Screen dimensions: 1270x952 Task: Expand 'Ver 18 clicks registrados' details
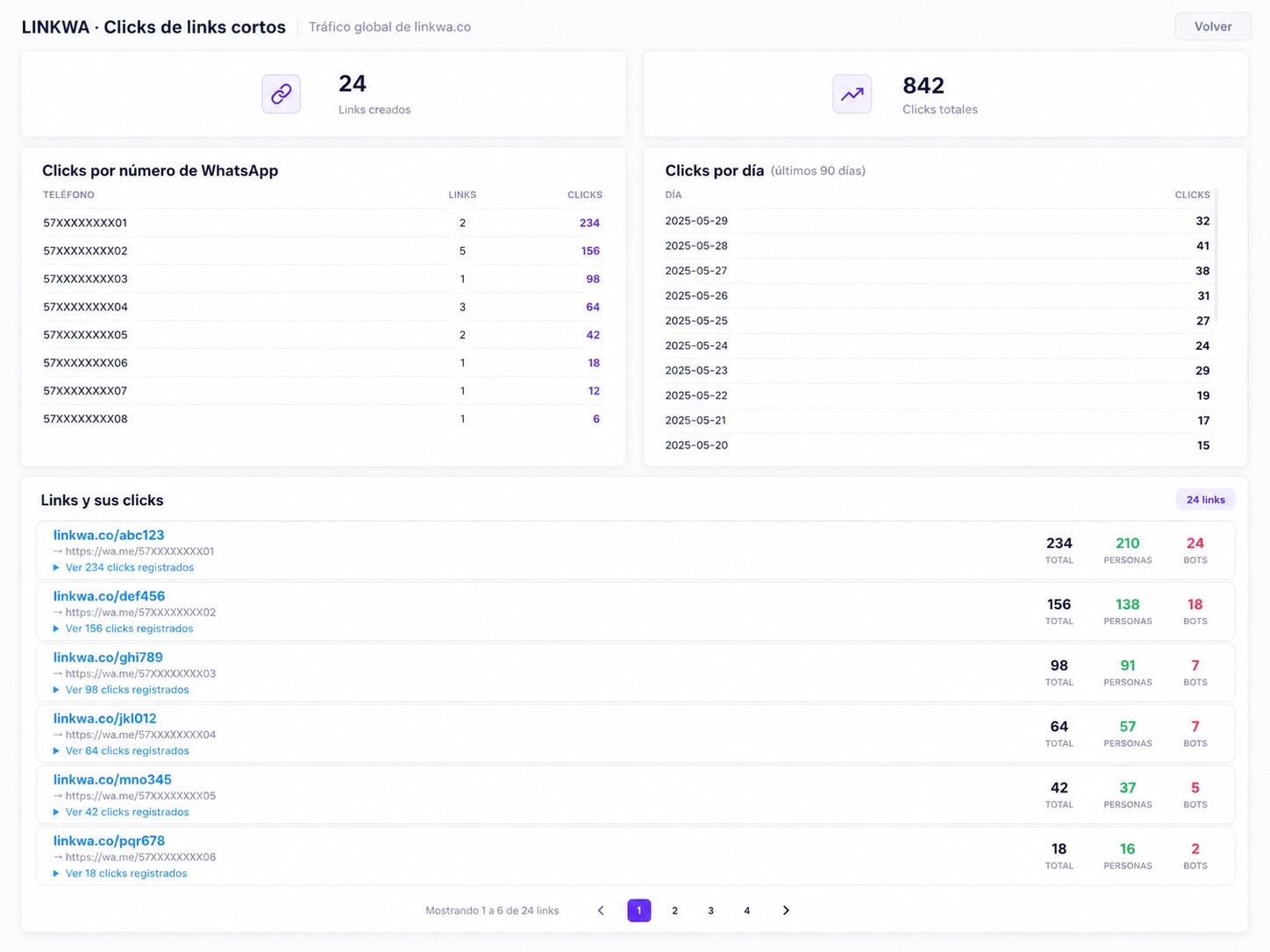tap(120, 873)
